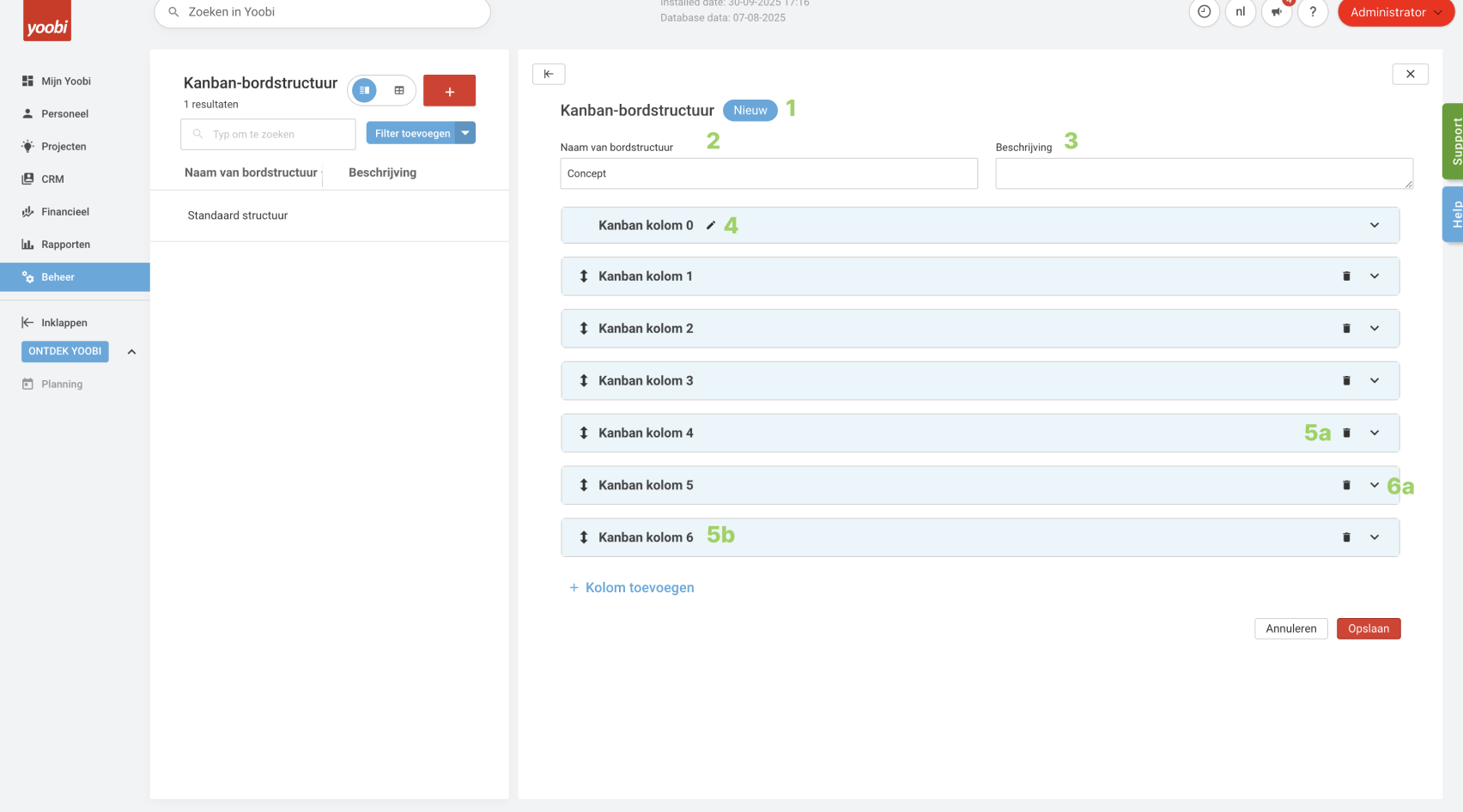
Task: Collapse the detail panel with arrow icon
Action: coord(549,74)
